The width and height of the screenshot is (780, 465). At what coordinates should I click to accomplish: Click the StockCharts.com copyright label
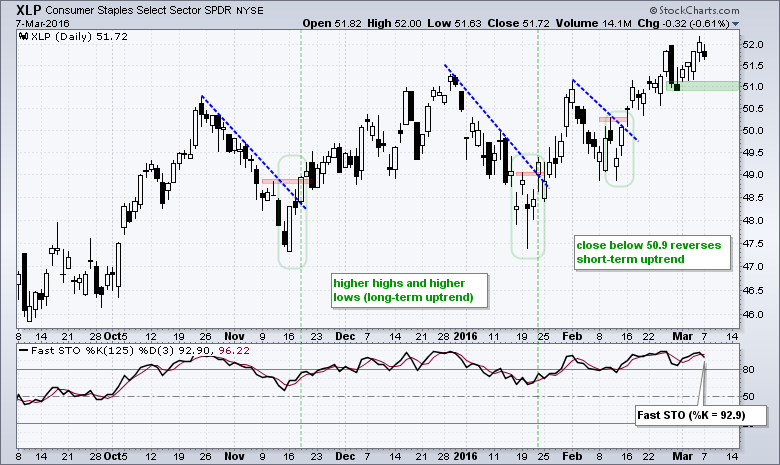[x=694, y=10]
